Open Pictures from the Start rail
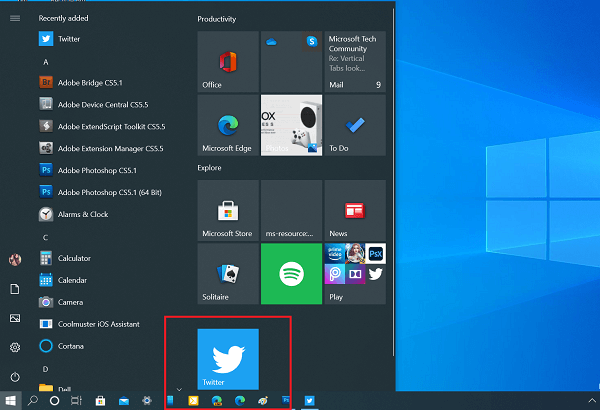This screenshot has height=410, width=600. (x=15, y=318)
